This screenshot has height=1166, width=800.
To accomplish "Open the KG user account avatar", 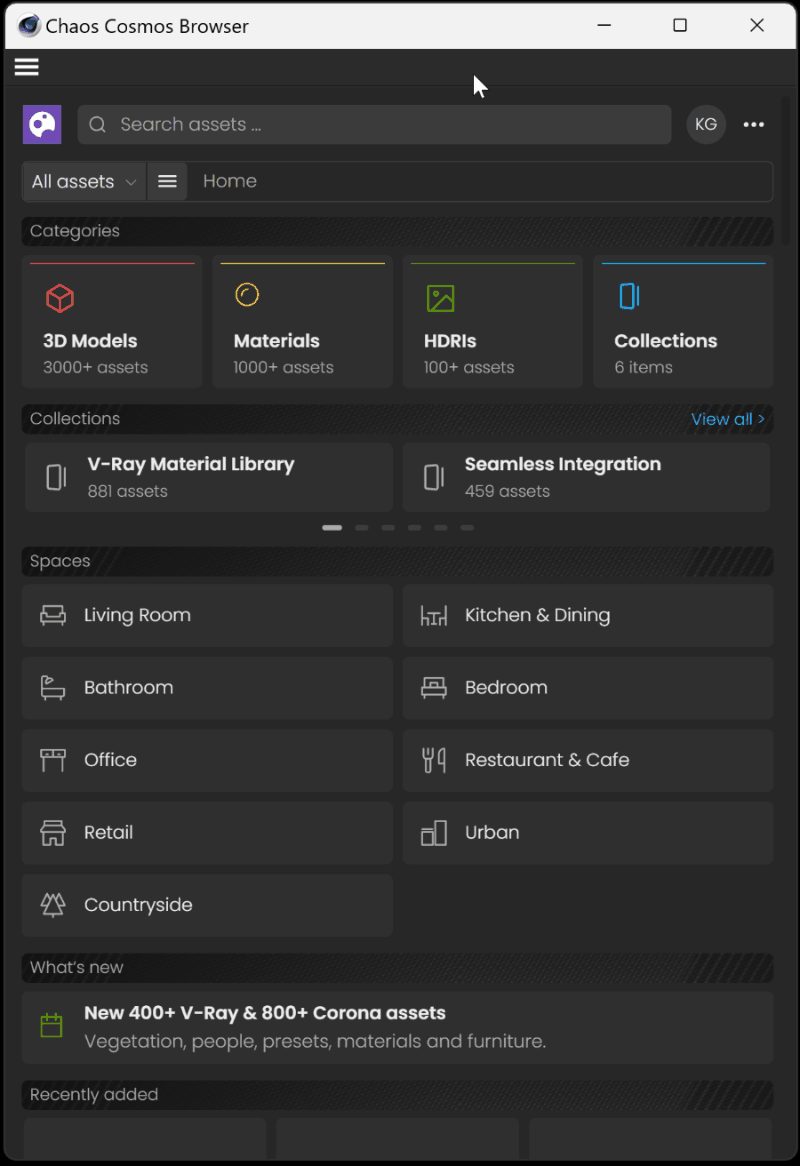I will [x=706, y=124].
